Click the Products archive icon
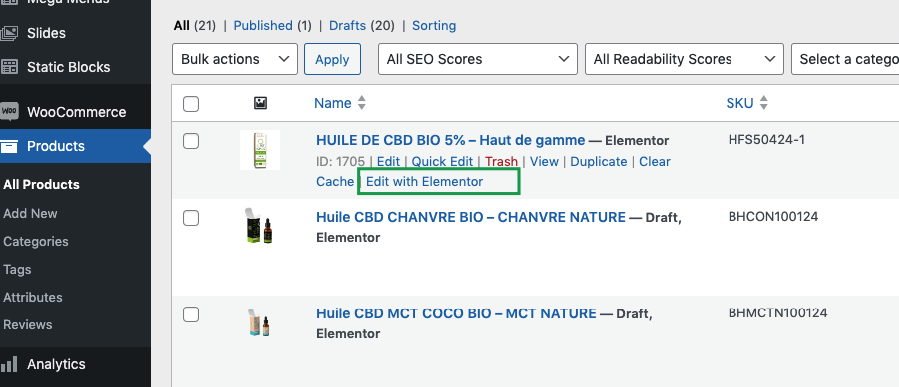 [x=9, y=146]
